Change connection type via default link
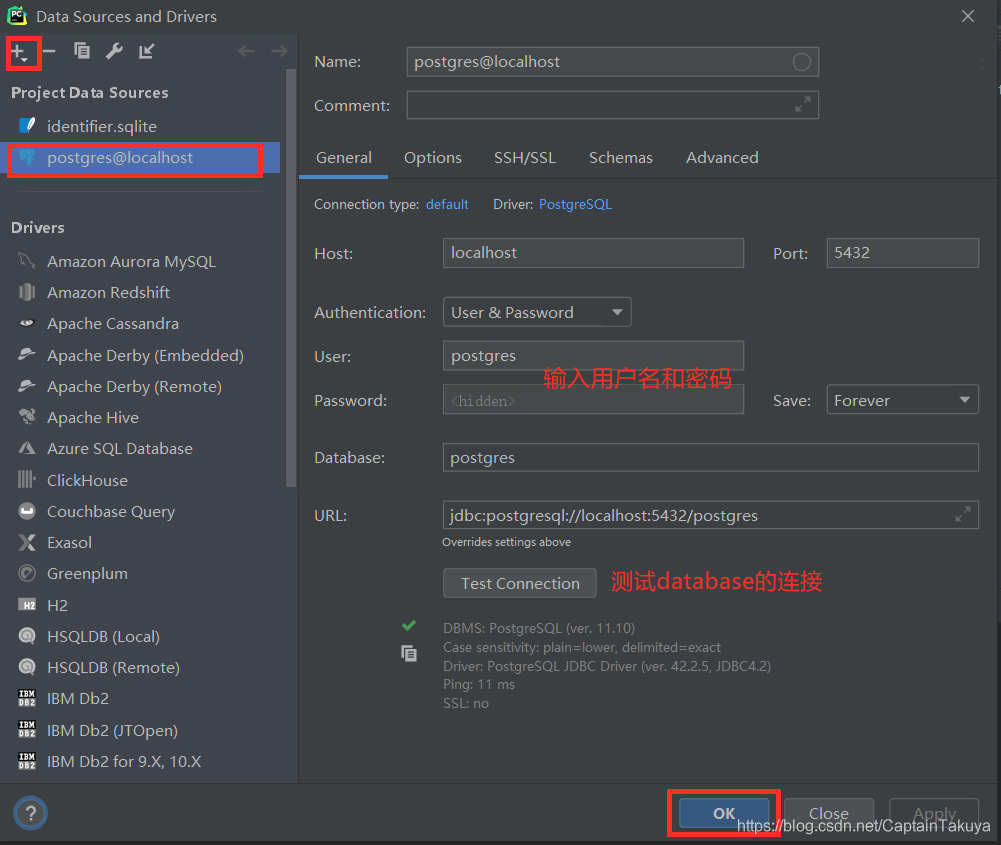 tap(447, 204)
